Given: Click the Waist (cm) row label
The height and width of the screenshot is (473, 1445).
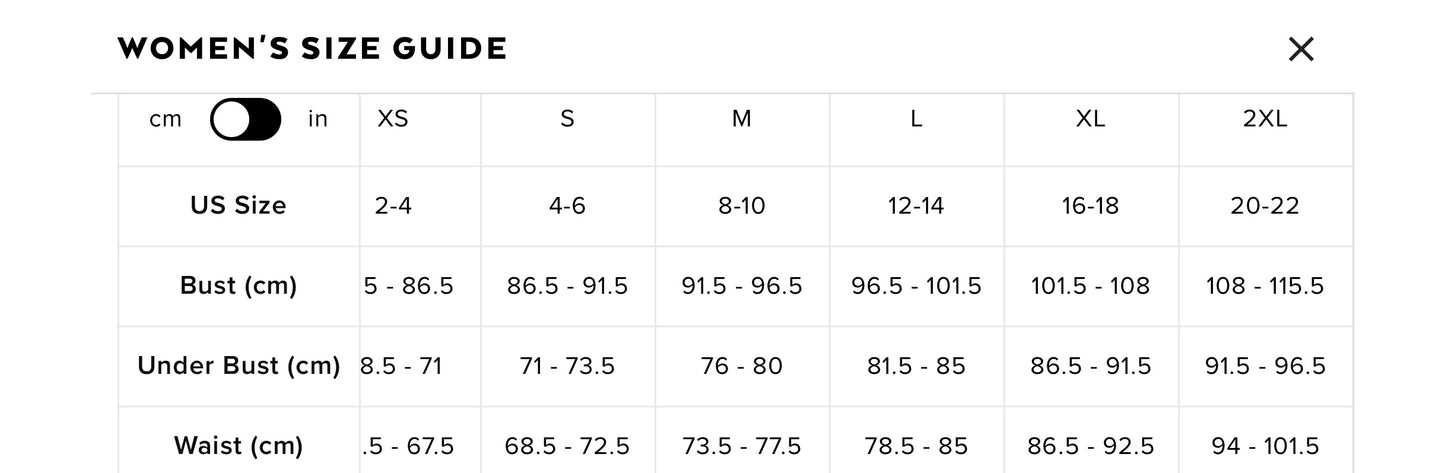Looking at the screenshot, I should click(238, 445).
